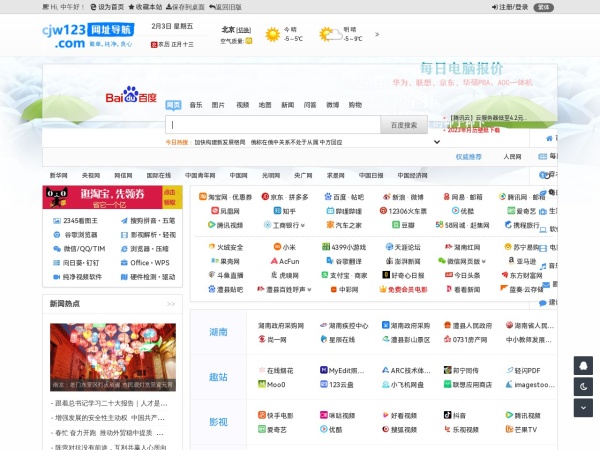Click the 百度搜索 search button
This screenshot has width=600, height=450.
pyautogui.click(x=404, y=125)
